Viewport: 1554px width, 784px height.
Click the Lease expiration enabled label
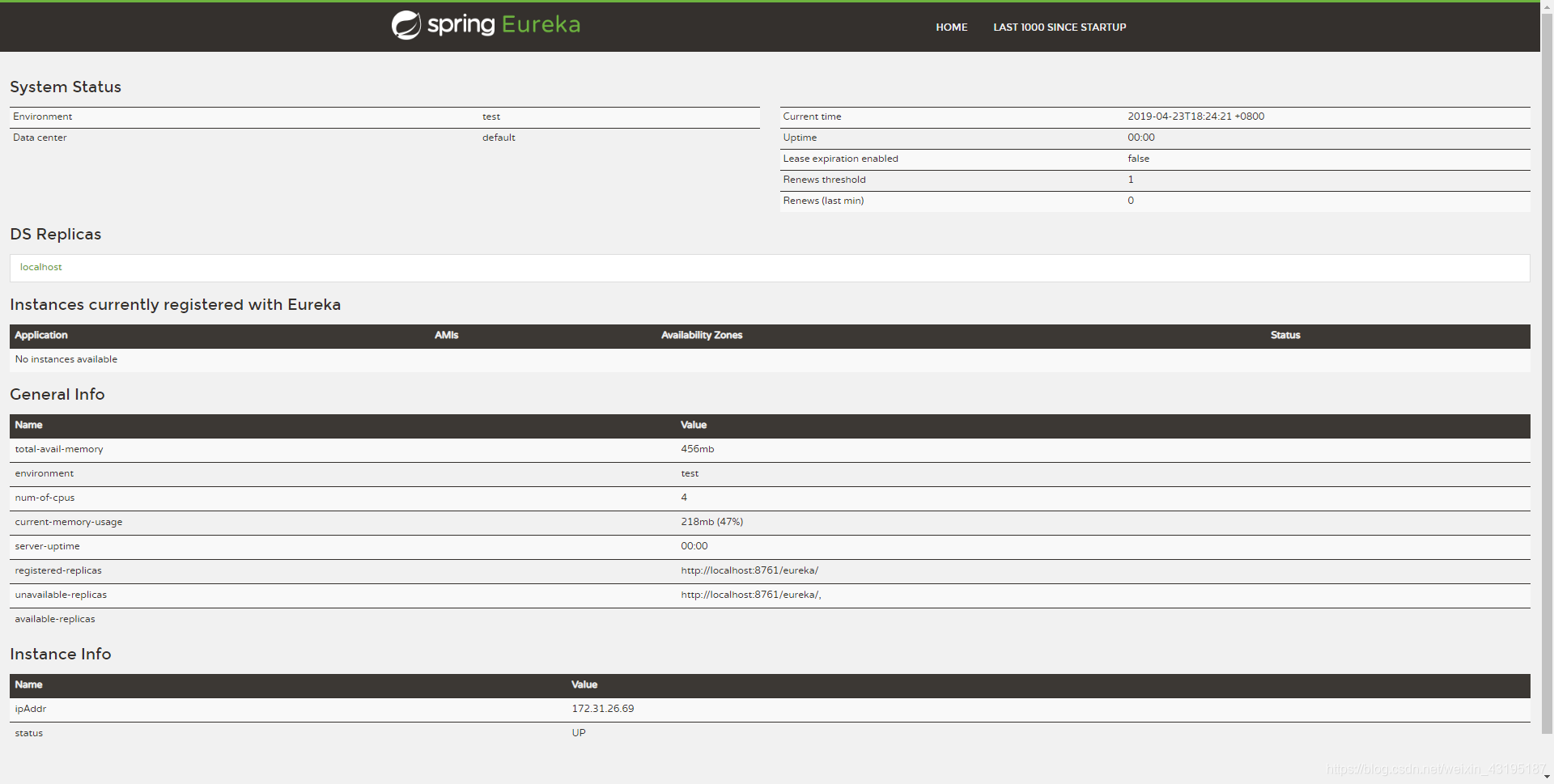coord(840,159)
